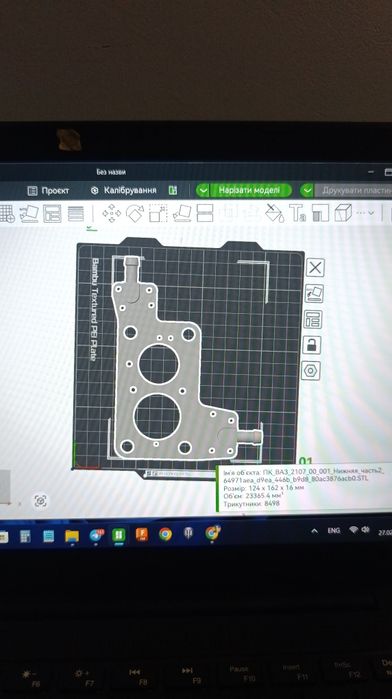
Task: Minimize the Bambu Studio window
Action: tap(370, 172)
